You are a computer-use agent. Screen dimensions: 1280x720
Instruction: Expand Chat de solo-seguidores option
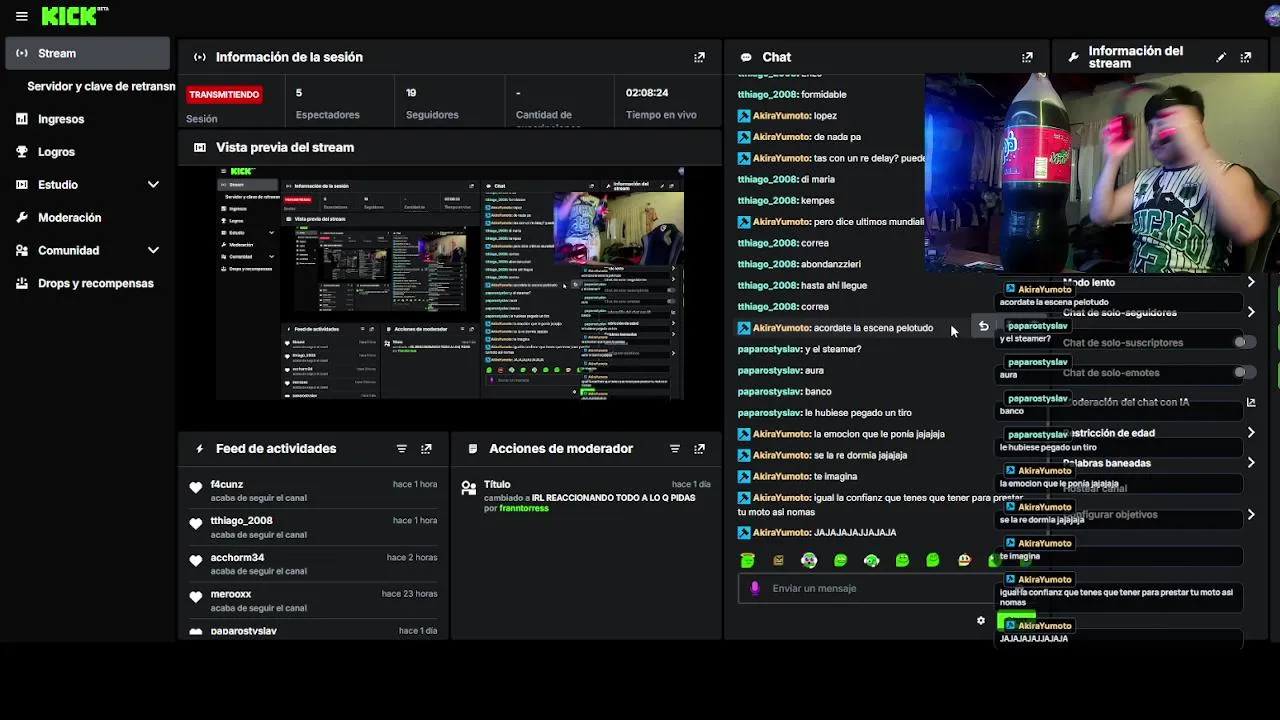pyautogui.click(x=1251, y=312)
